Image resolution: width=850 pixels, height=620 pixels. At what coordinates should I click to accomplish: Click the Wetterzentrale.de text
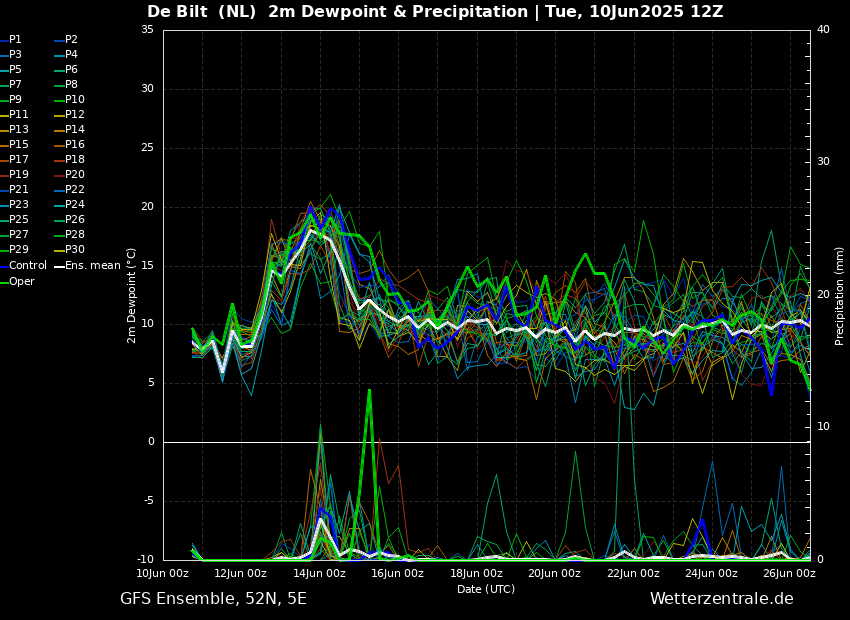click(721, 599)
